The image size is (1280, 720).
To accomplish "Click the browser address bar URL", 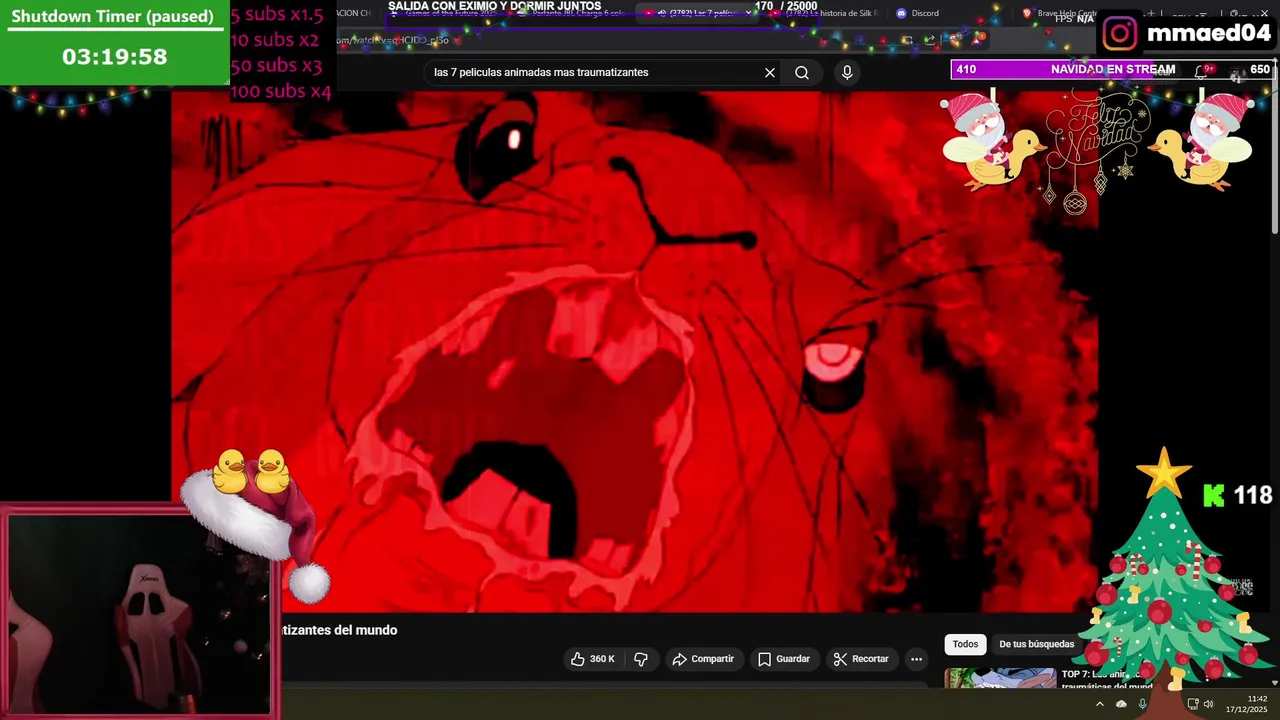I will pyautogui.click(x=392, y=40).
